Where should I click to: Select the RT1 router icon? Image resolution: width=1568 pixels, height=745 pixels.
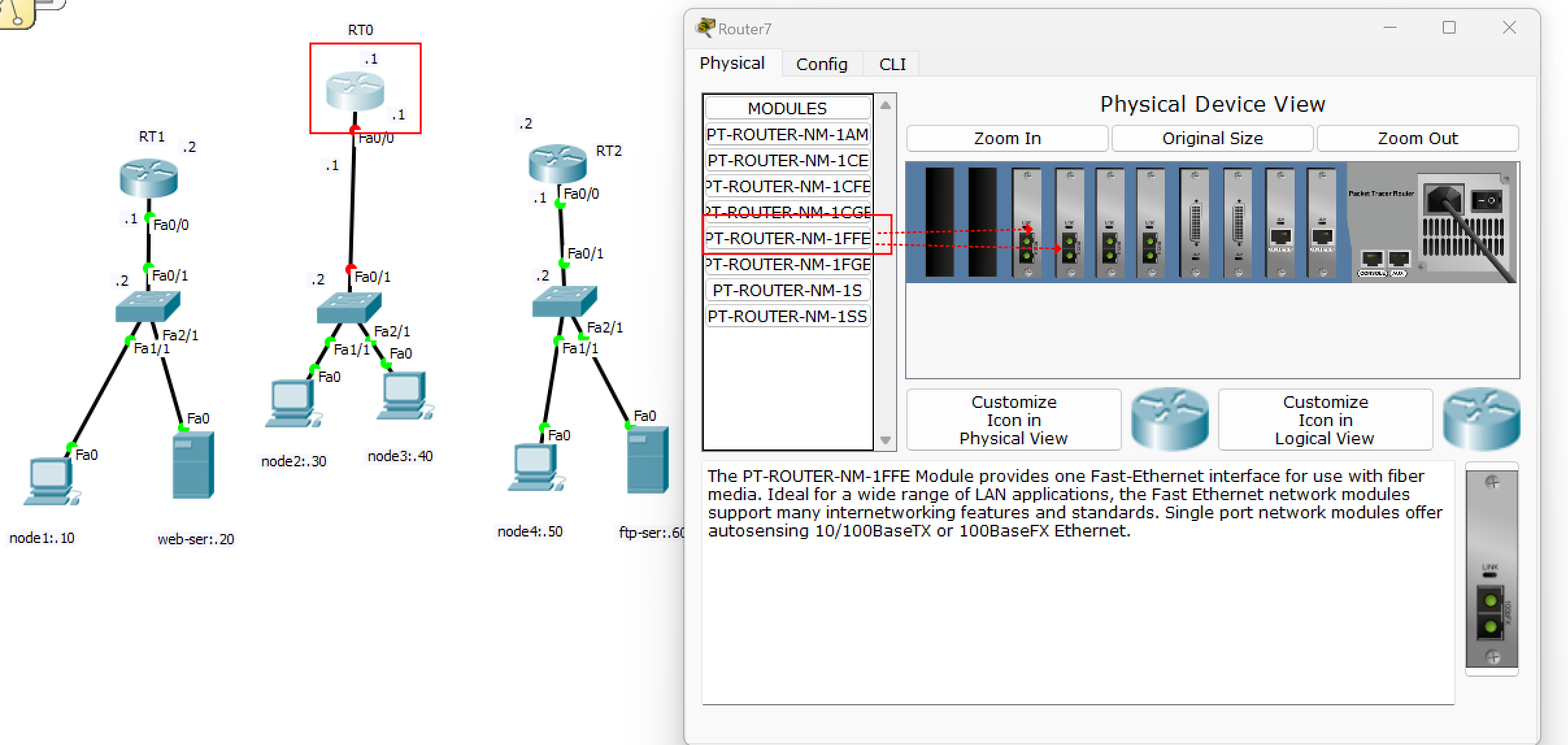click(149, 177)
